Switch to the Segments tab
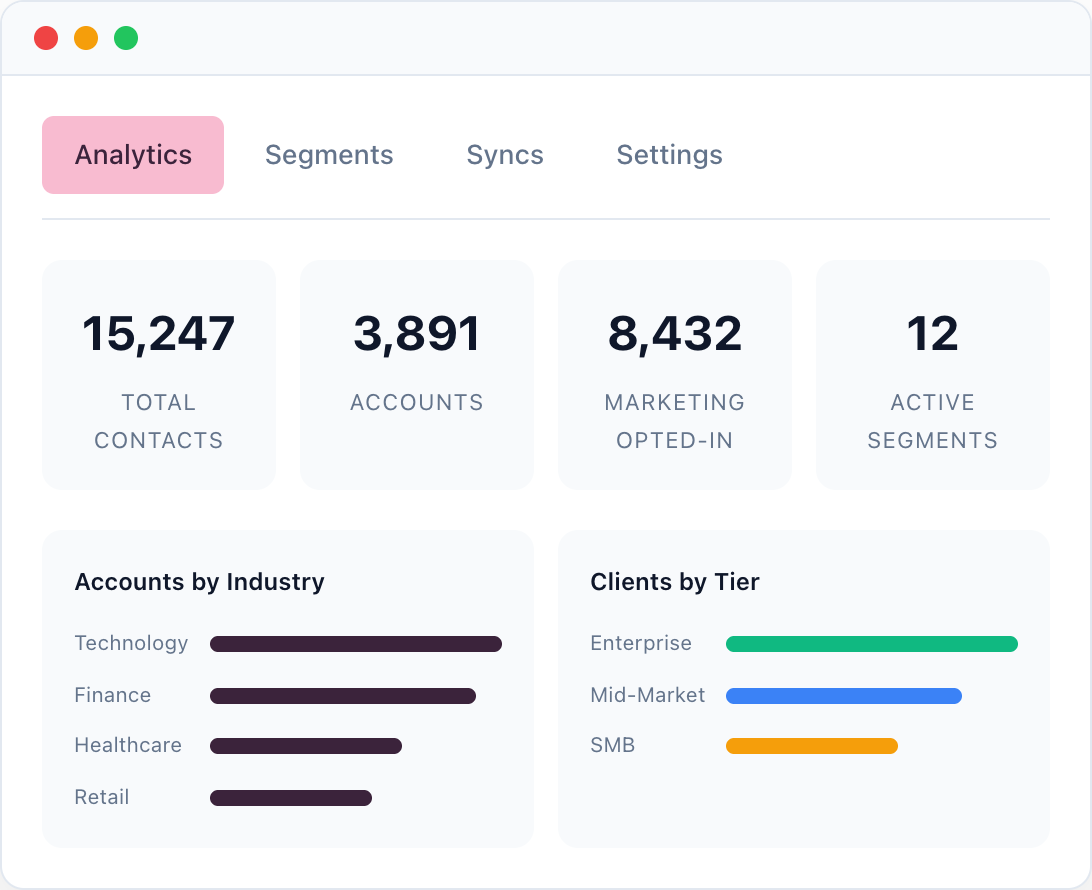Image resolution: width=1092 pixels, height=890 pixels. 329,155
